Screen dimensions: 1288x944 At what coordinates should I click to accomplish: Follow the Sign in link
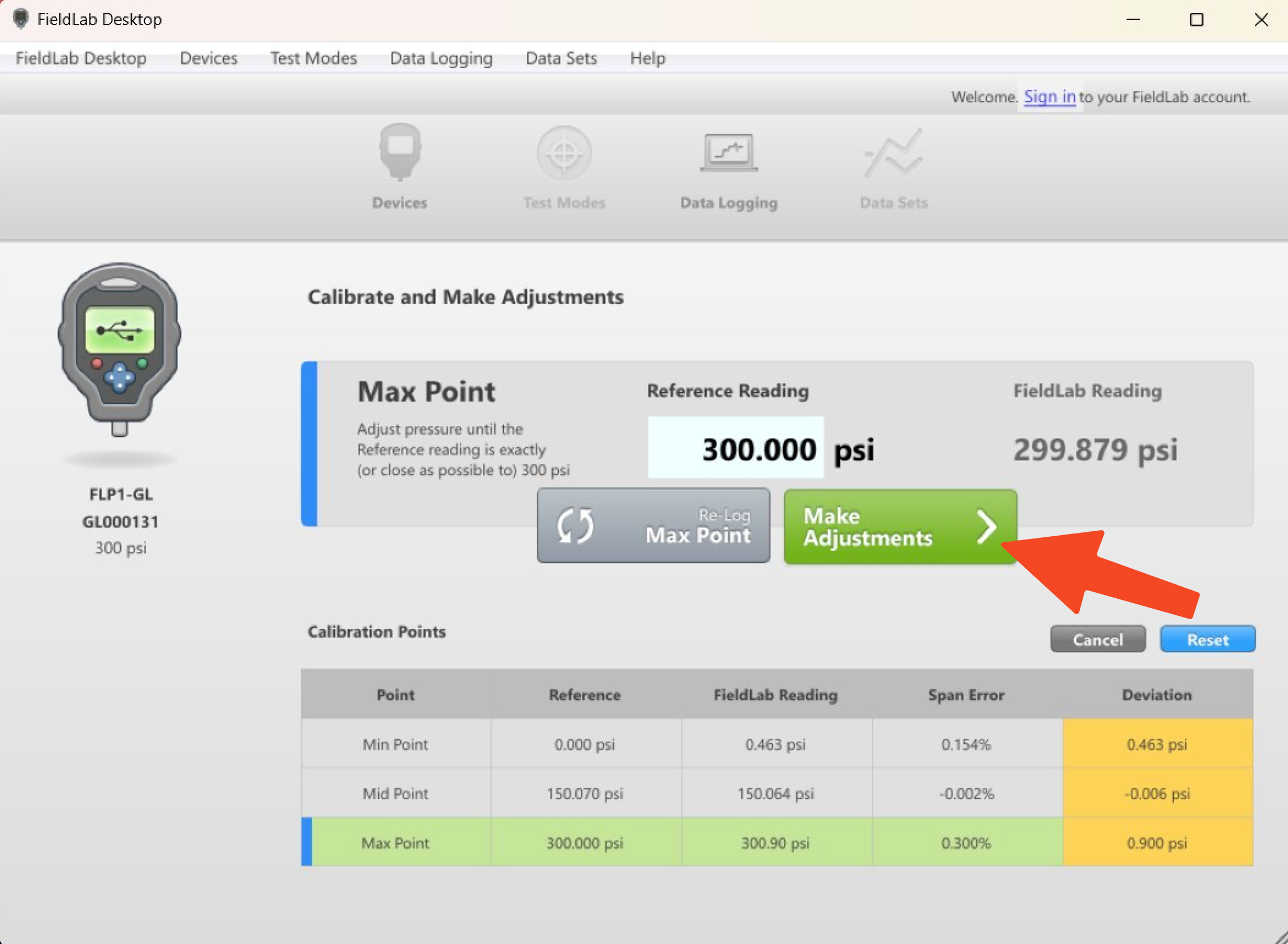click(x=1049, y=97)
